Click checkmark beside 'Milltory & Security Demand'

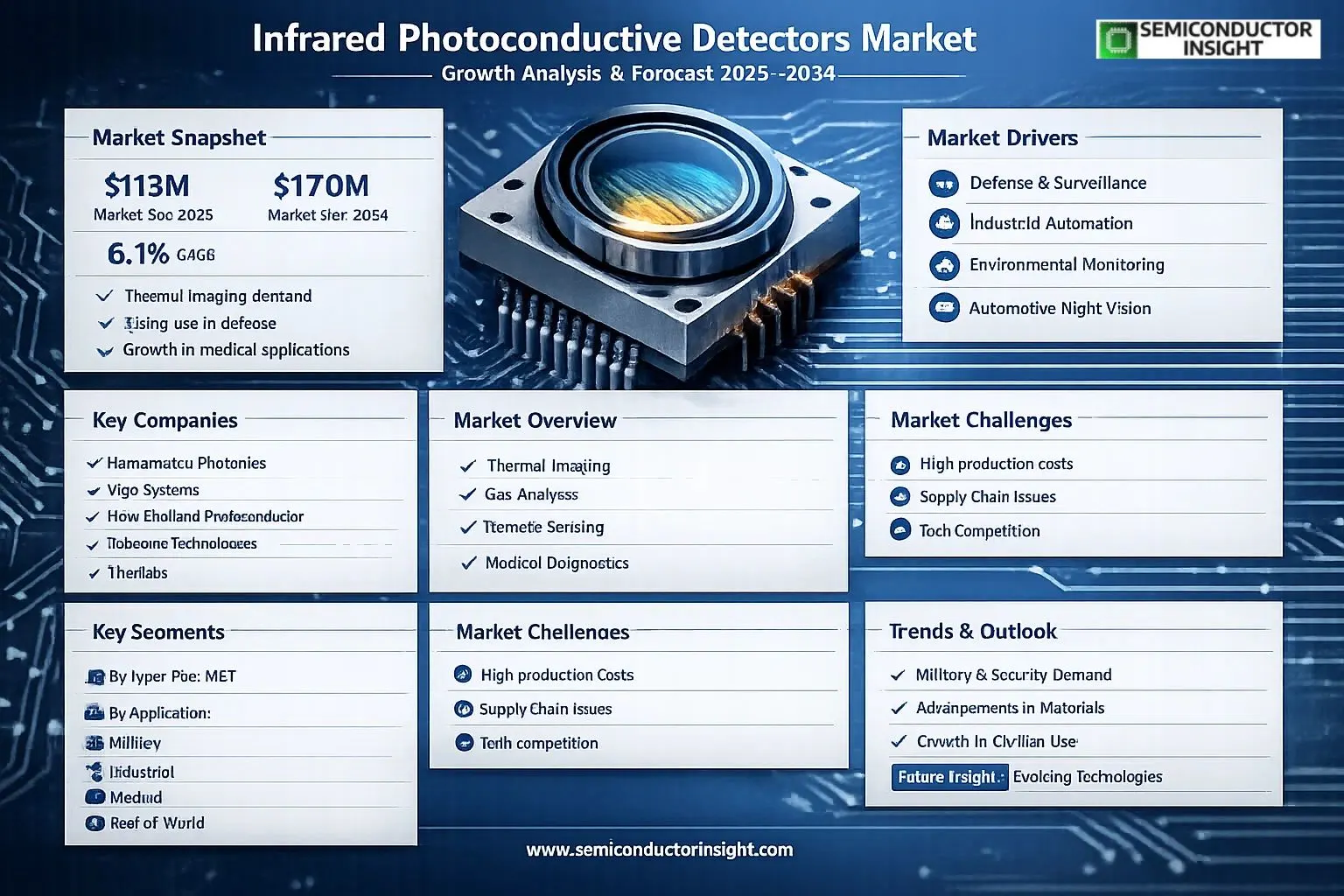[x=898, y=675]
